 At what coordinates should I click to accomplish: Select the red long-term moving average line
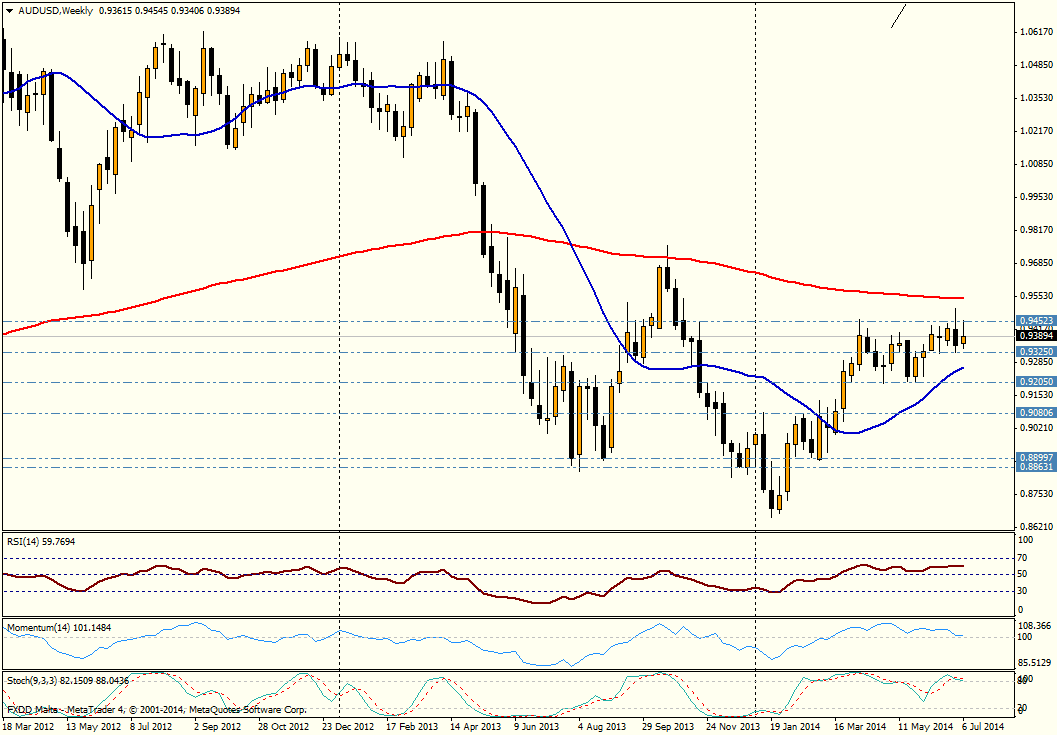click(300, 267)
